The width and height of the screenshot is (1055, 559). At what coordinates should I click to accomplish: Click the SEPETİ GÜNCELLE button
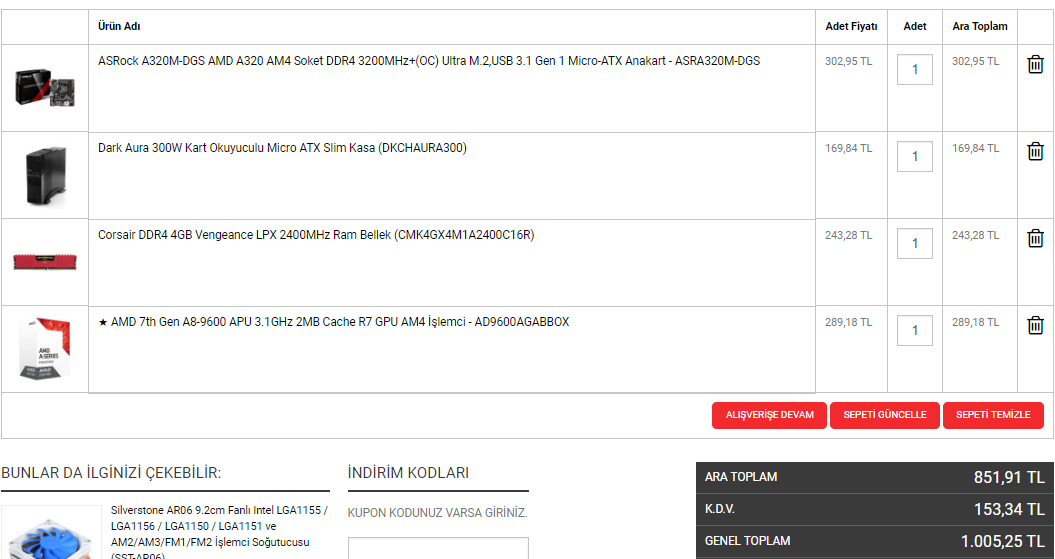[x=885, y=415]
